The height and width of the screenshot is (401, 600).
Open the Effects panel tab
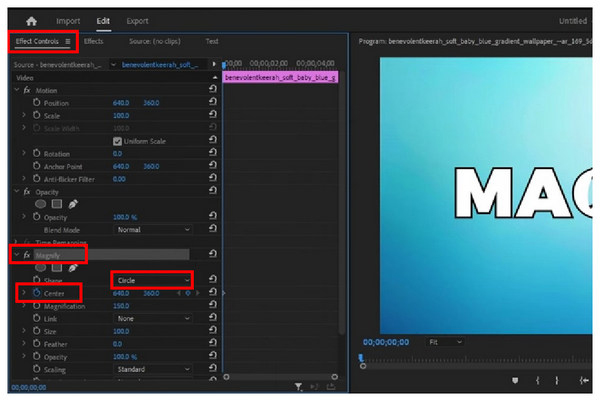coord(93,41)
